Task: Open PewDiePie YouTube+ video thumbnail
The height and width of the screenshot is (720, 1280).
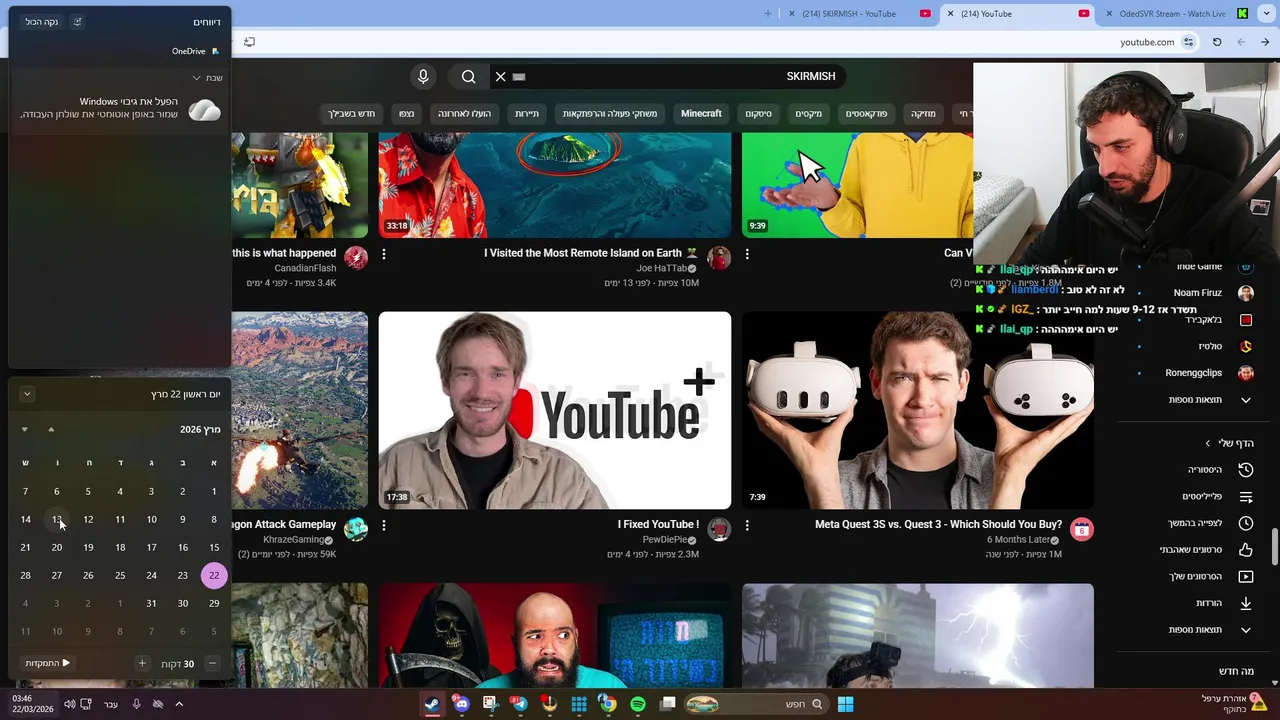Action: tap(555, 410)
